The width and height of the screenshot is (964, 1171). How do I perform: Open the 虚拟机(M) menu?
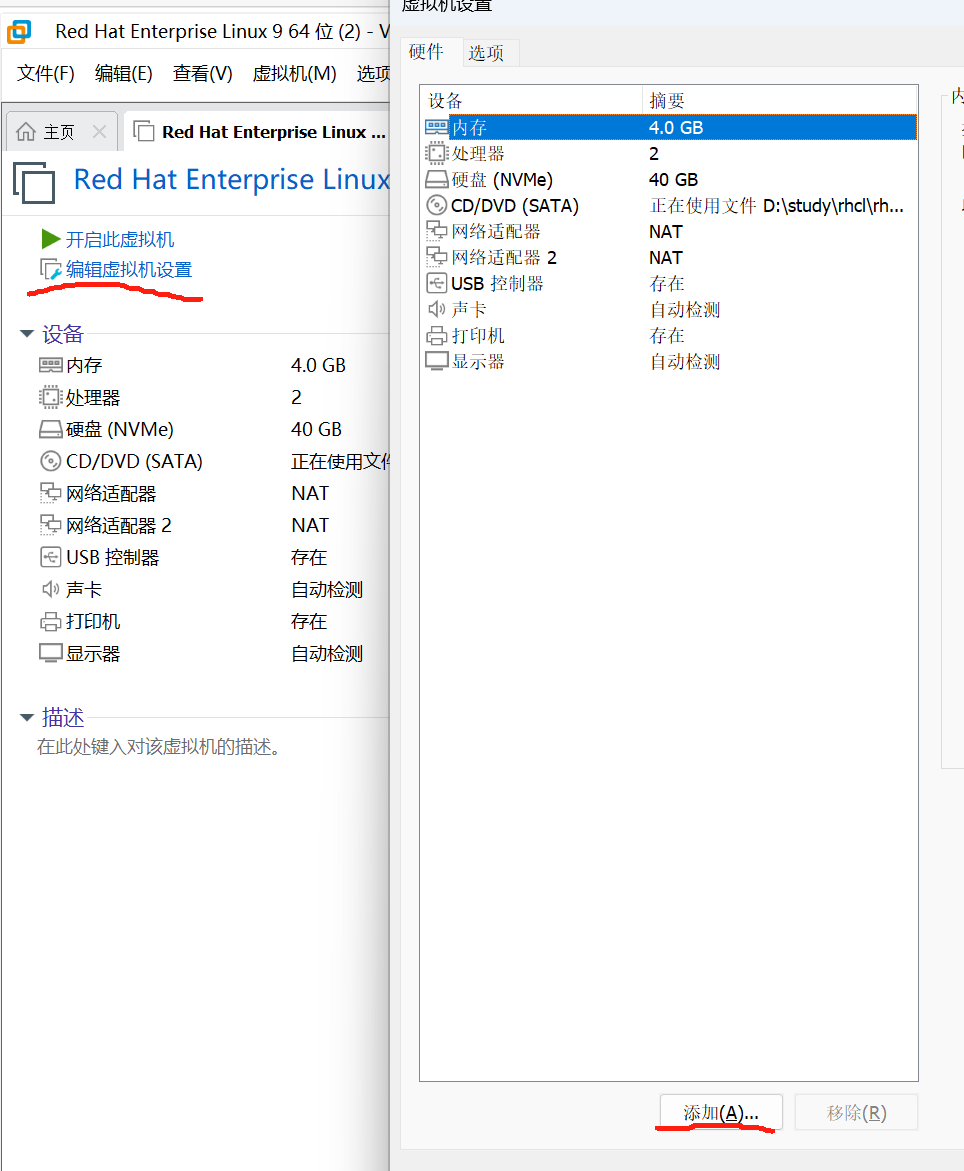click(294, 73)
